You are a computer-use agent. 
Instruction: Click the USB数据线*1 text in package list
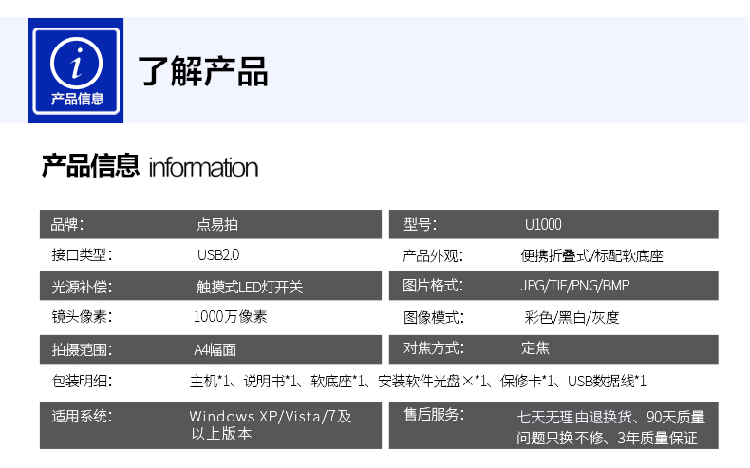[607, 381]
